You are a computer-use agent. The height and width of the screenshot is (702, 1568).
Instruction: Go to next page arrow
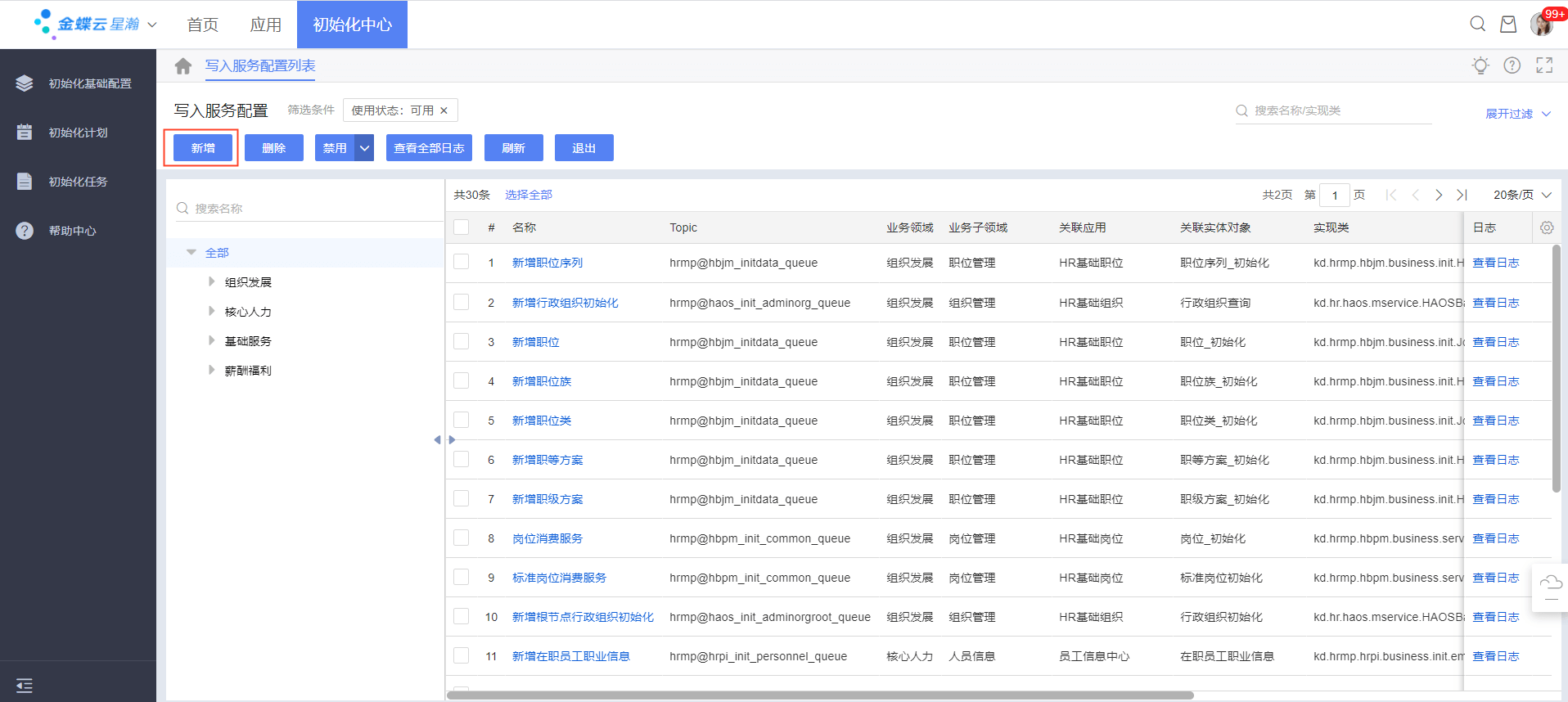1438,195
